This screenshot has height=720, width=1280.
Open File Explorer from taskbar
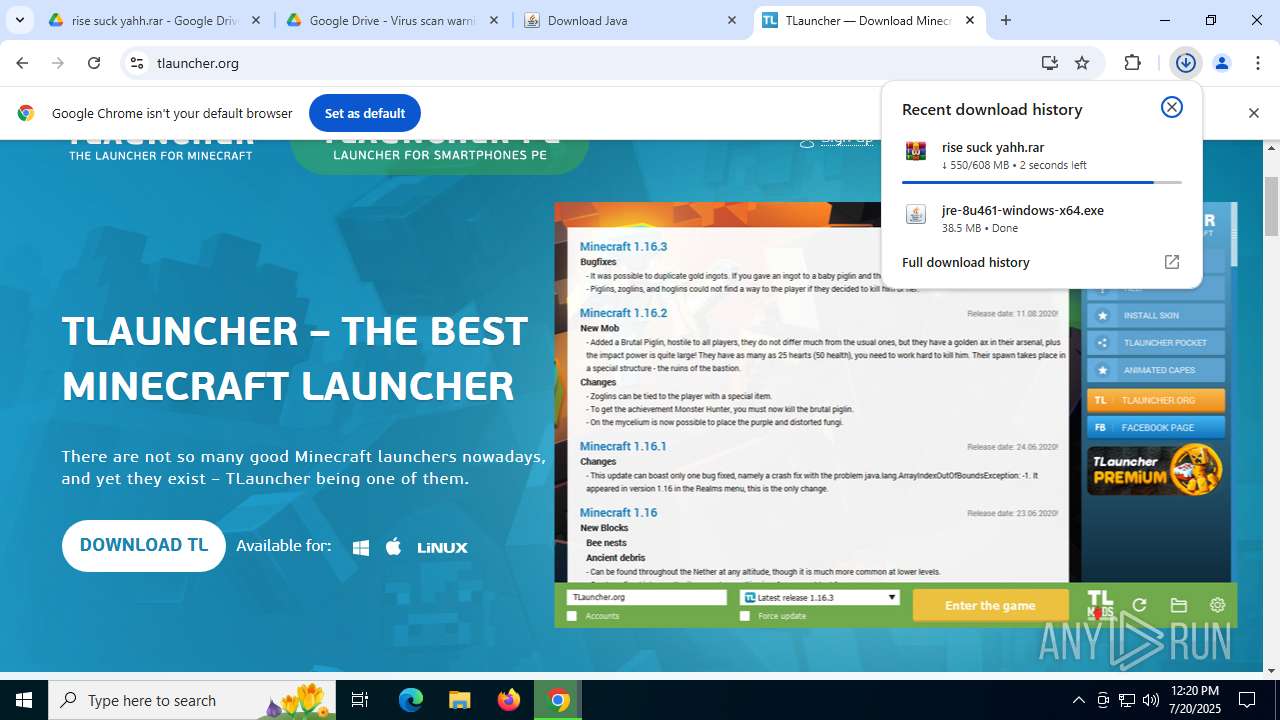click(459, 700)
